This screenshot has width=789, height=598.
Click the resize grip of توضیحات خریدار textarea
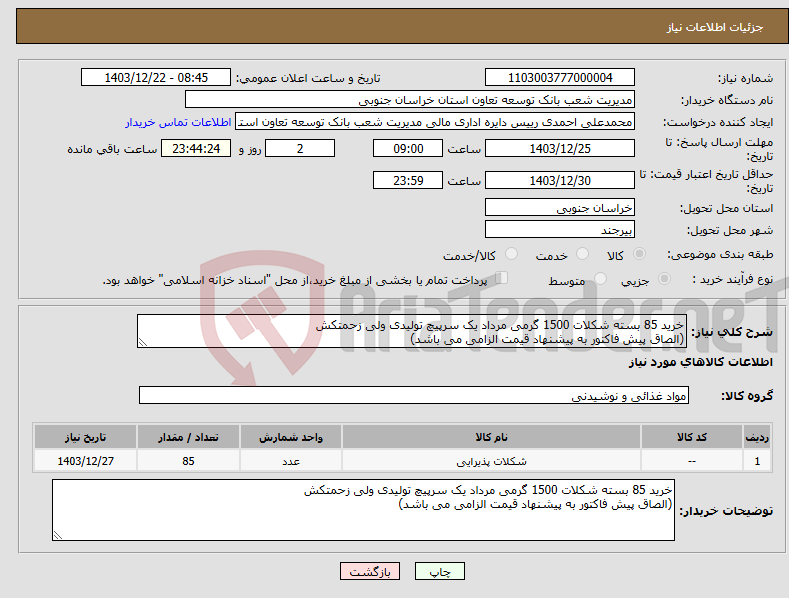pyautogui.click(x=58, y=535)
